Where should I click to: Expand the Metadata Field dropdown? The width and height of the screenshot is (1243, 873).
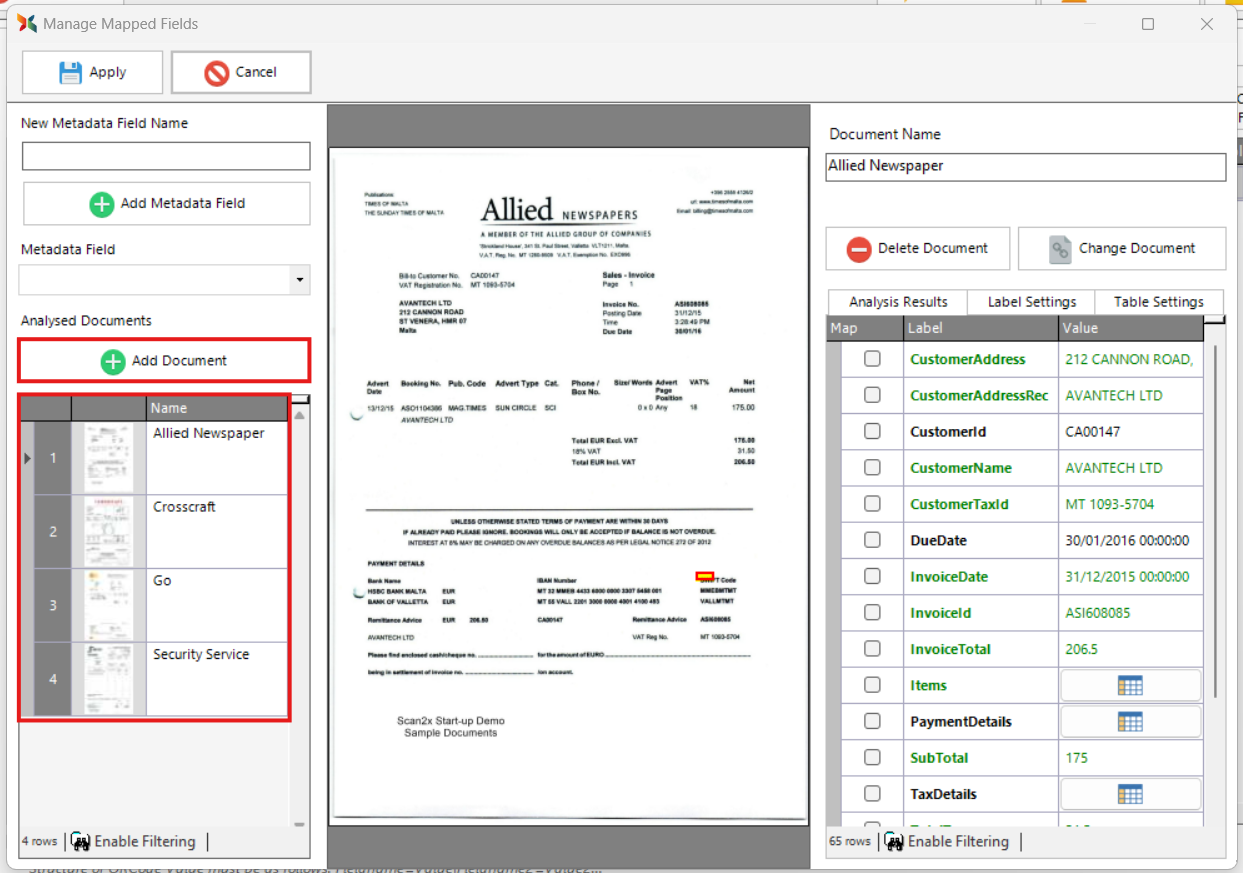(x=299, y=281)
